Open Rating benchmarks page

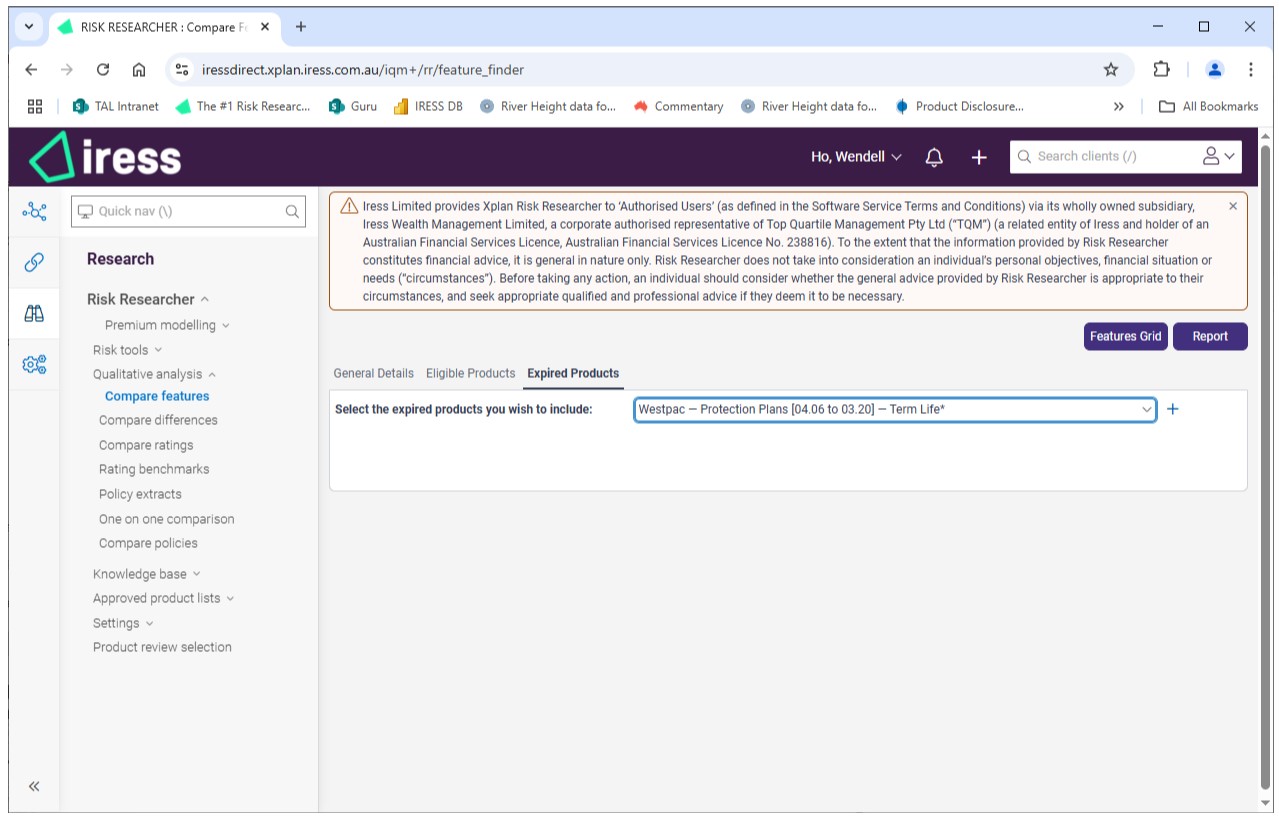(x=154, y=469)
